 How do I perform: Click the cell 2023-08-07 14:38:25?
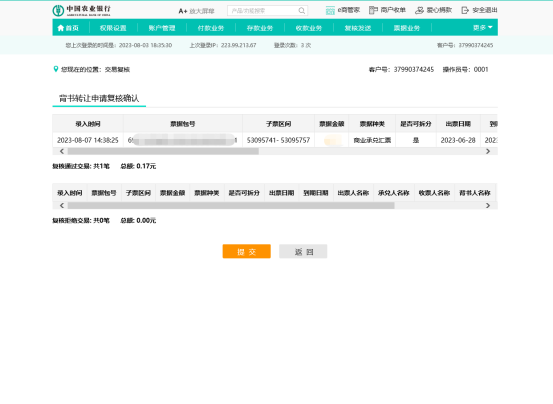pyautogui.click(x=88, y=140)
